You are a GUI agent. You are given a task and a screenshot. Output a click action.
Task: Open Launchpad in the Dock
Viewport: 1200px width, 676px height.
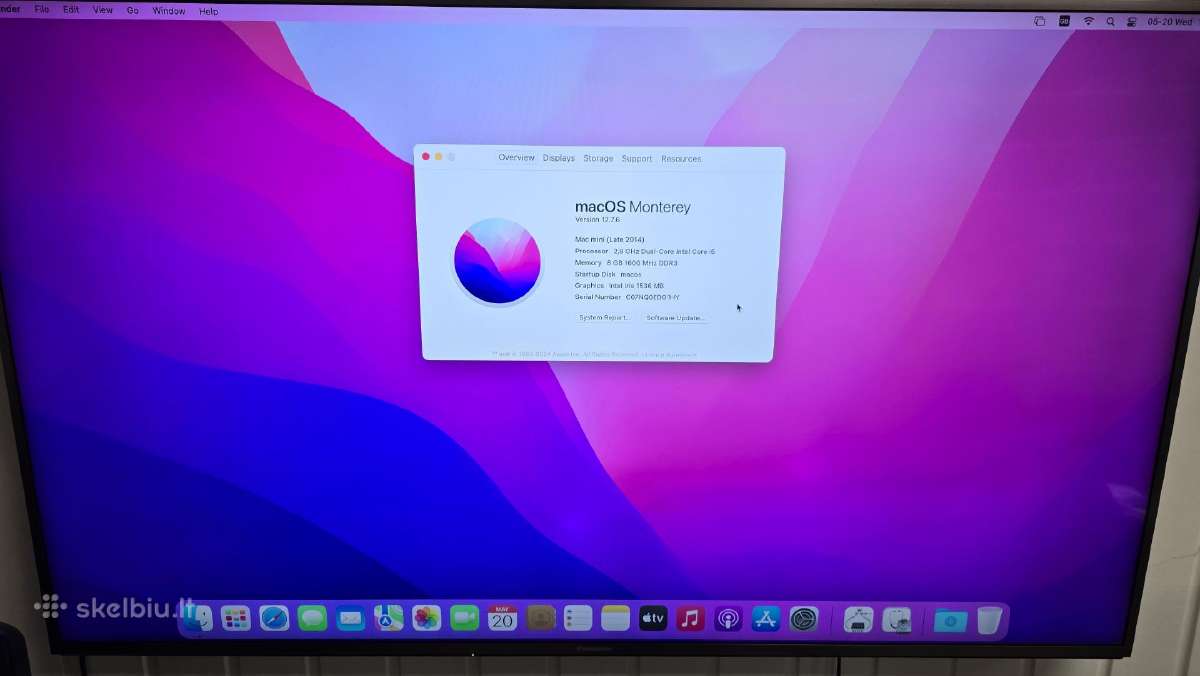[x=236, y=618]
